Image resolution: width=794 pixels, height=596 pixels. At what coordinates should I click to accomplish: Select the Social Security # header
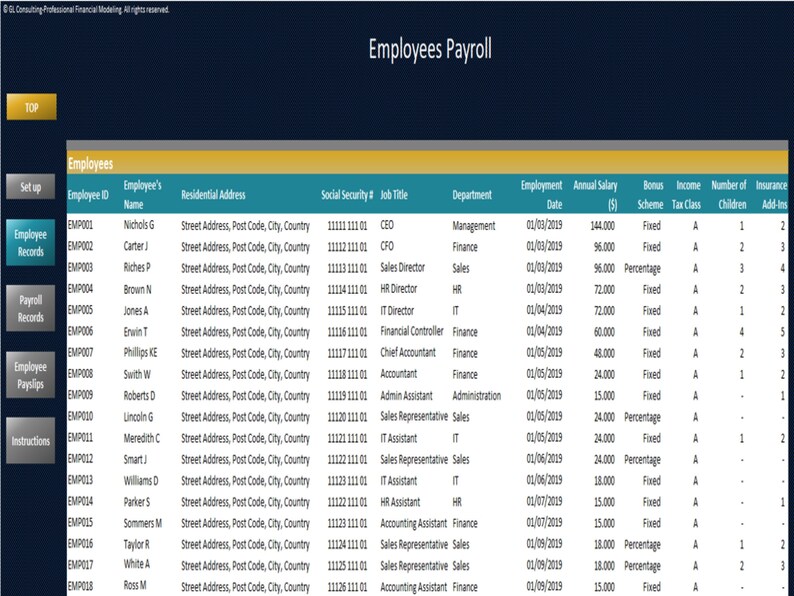(347, 195)
